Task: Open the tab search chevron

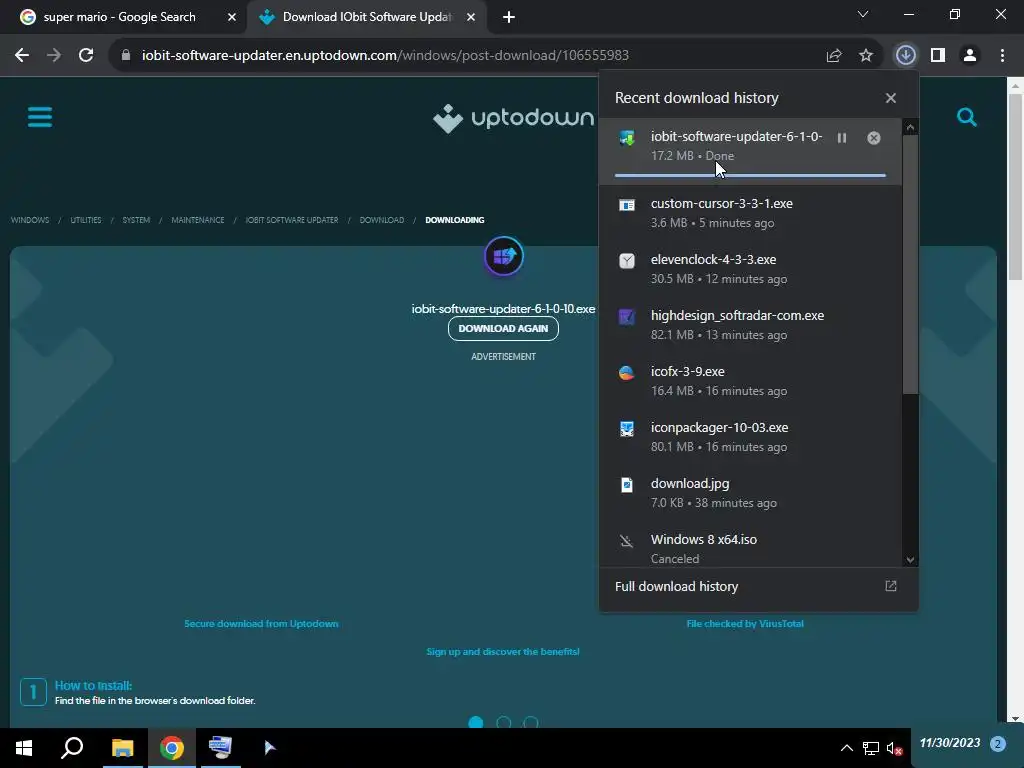Action: pos(863,14)
